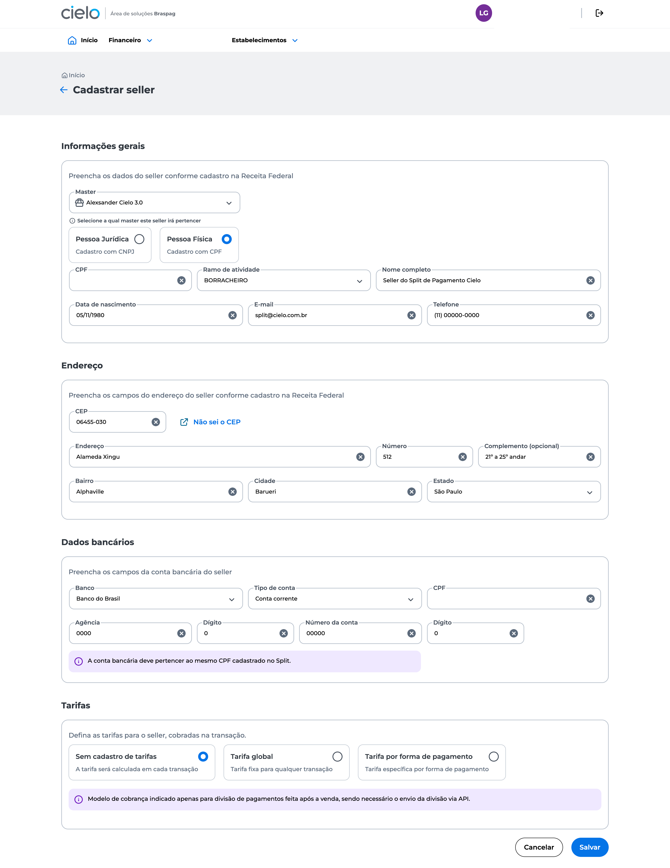Viewport: 670px width, 868px height.
Task: Clear the CEP field value
Action: [x=156, y=422]
